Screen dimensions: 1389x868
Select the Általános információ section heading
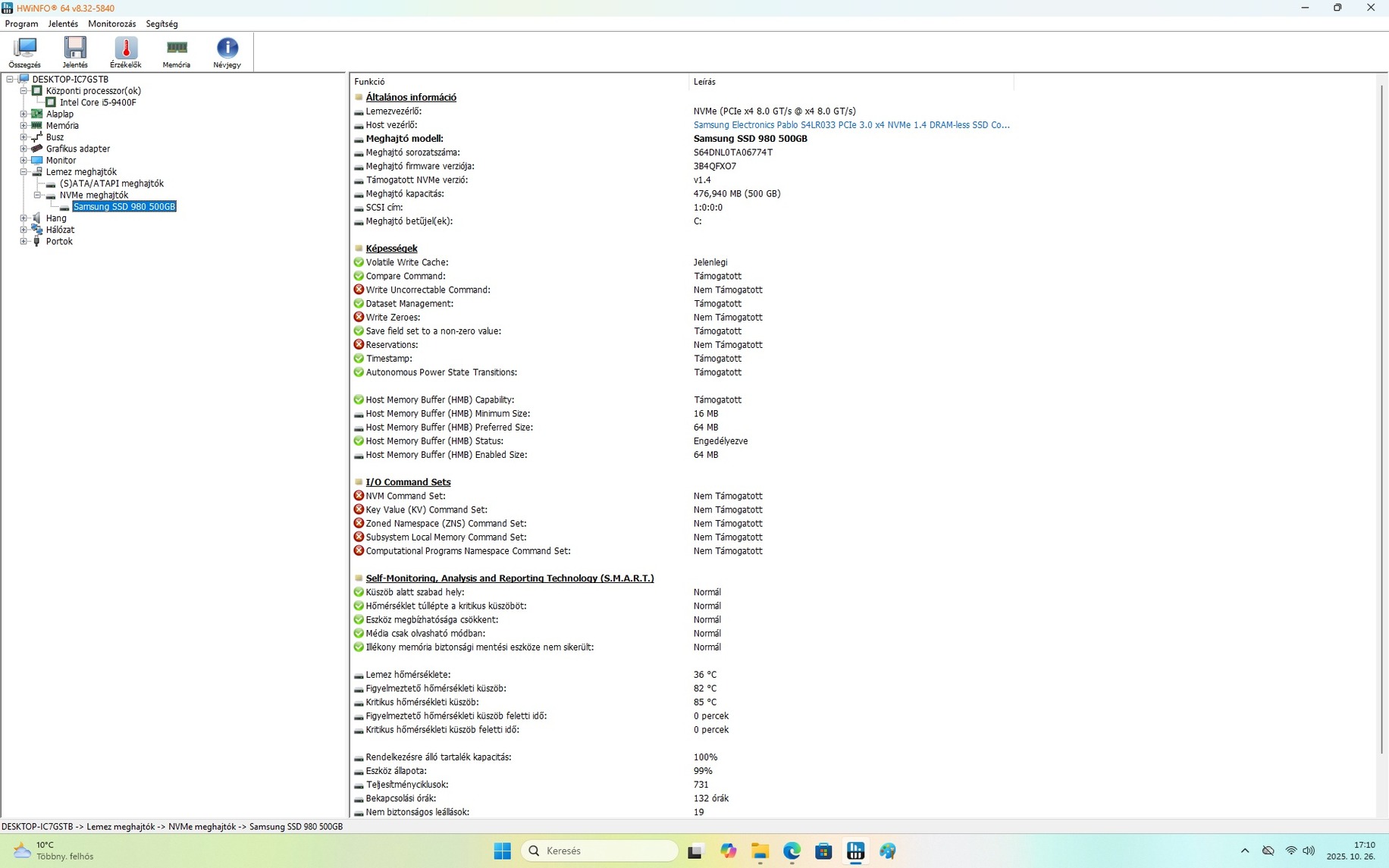click(411, 97)
